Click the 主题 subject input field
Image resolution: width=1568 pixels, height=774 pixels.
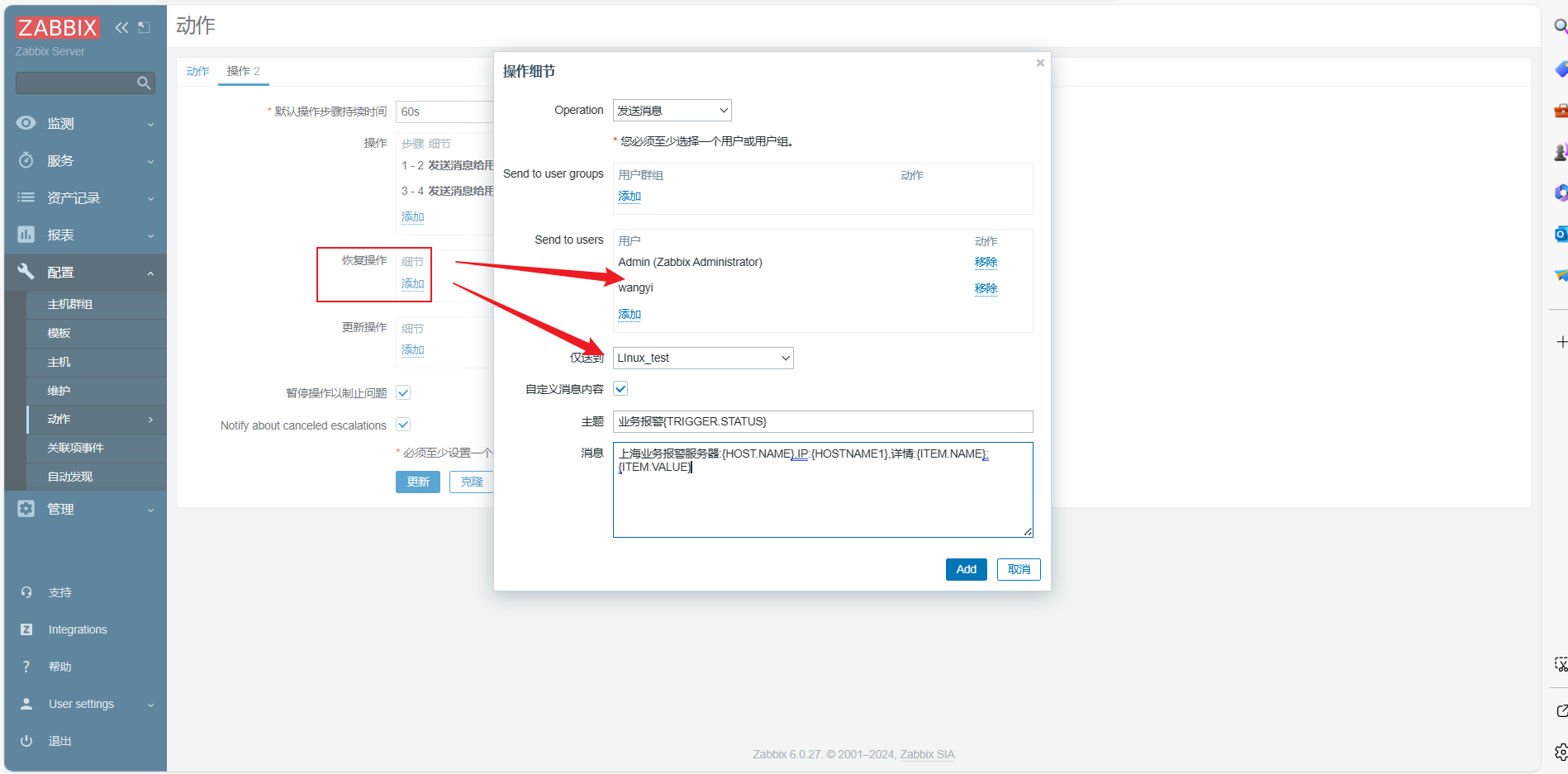[823, 421]
